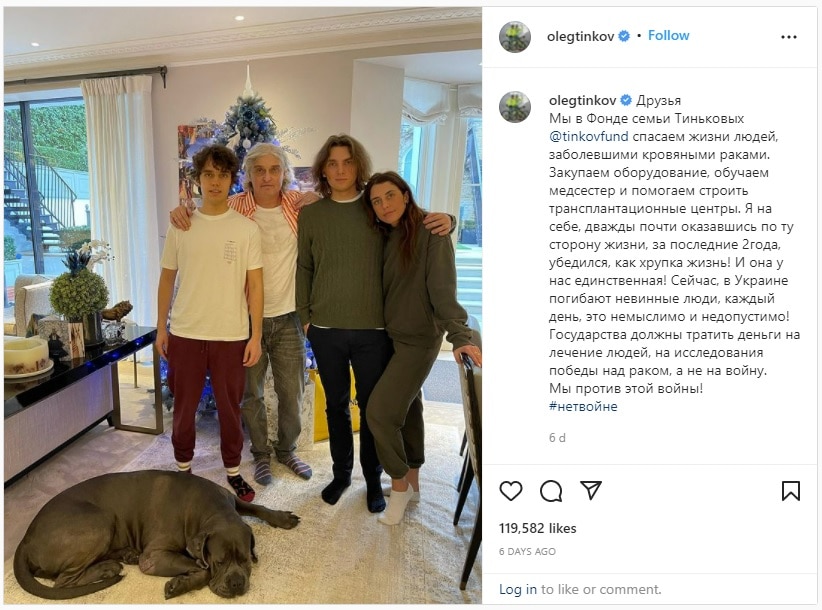Open olegtinkov username in the caption
Viewport: 822px width, 610px height.
coord(582,100)
